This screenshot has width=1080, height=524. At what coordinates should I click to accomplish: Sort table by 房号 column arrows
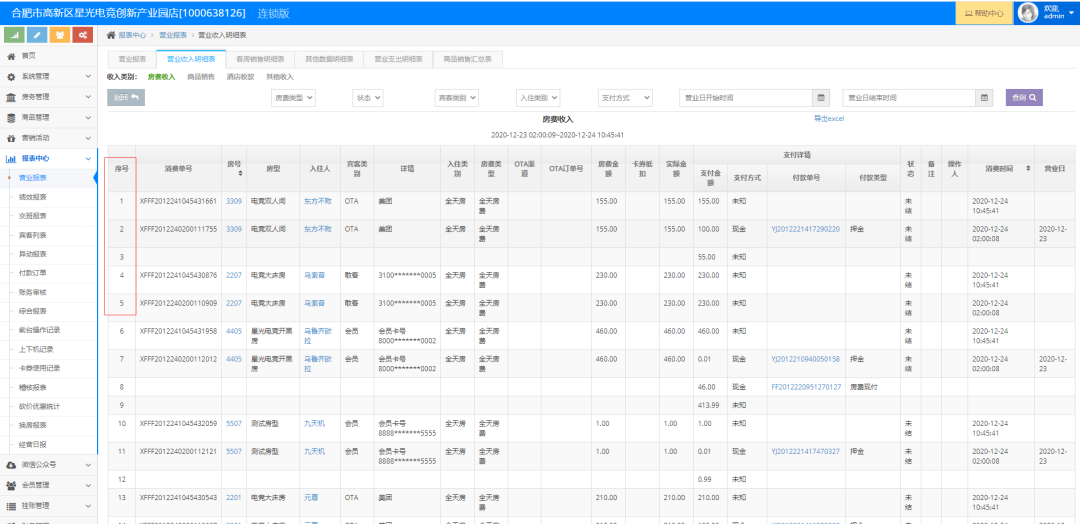[240, 174]
